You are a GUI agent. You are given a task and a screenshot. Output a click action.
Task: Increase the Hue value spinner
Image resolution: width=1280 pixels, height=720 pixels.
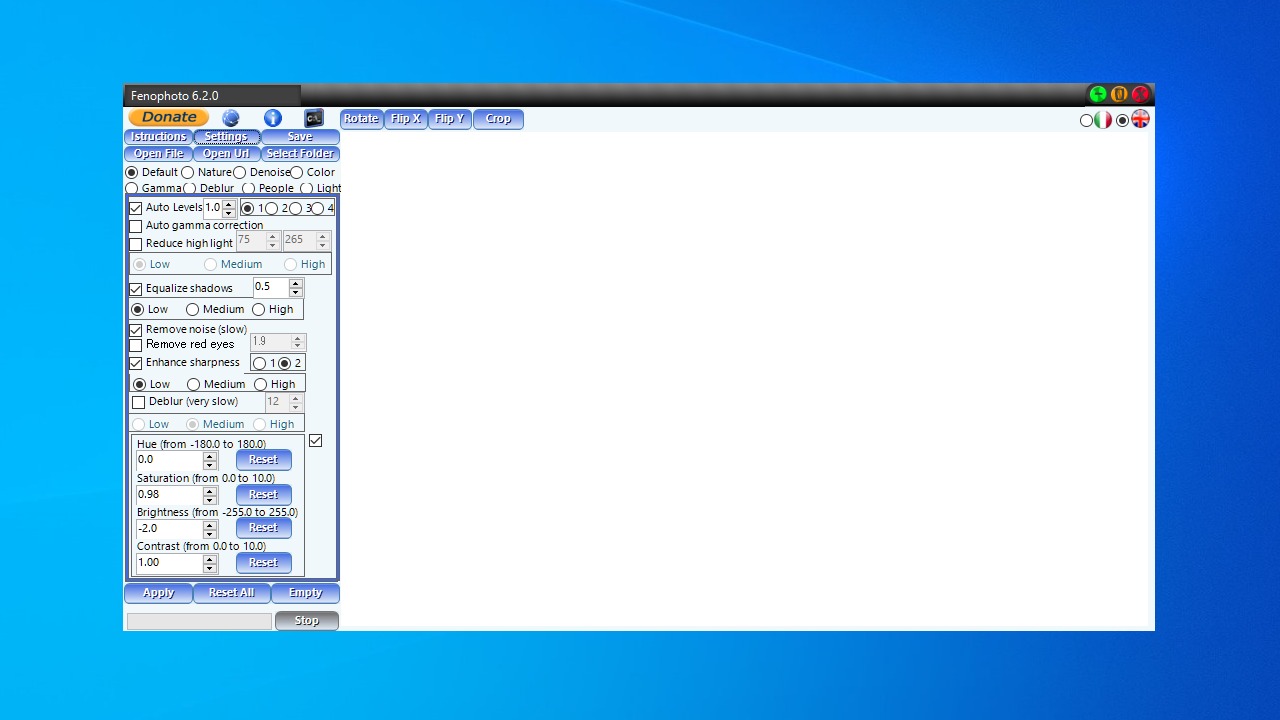[210, 456]
